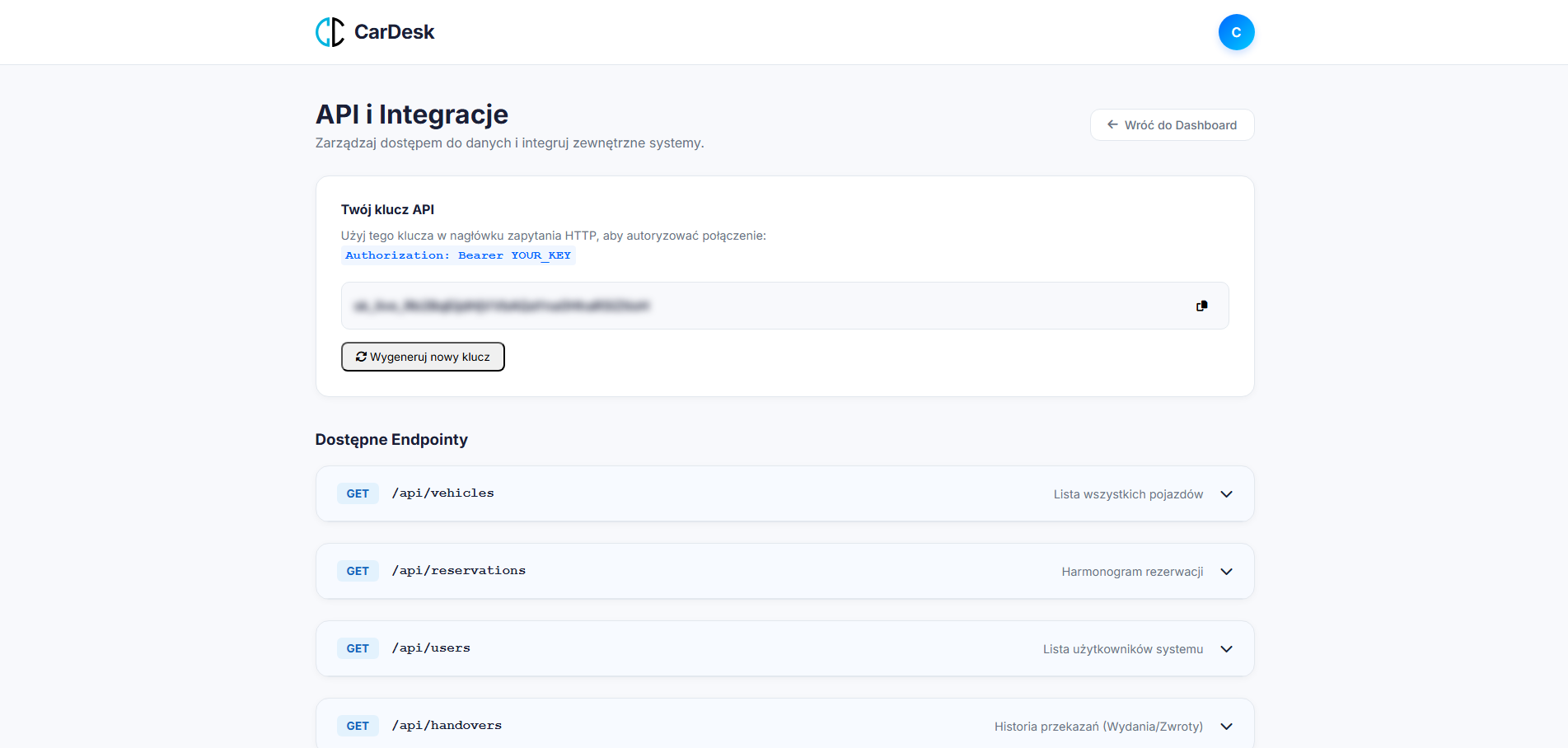Open the Lista wszystkich pojazdów description
Screen dimensions: 1568x748
point(1127,494)
